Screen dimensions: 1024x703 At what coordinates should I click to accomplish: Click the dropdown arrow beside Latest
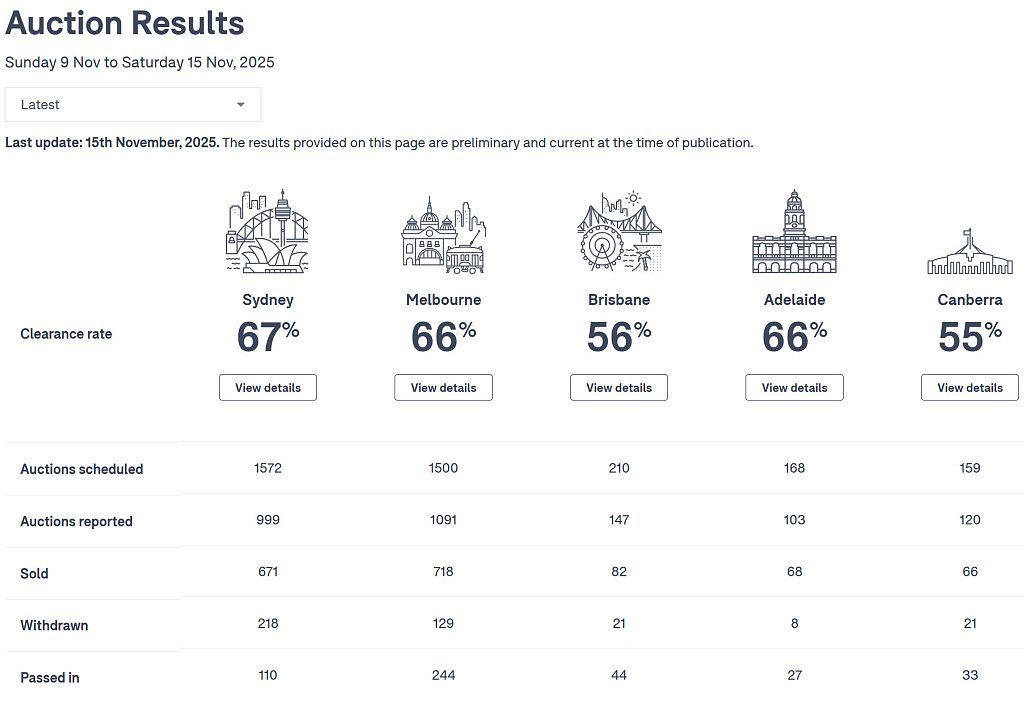click(240, 105)
